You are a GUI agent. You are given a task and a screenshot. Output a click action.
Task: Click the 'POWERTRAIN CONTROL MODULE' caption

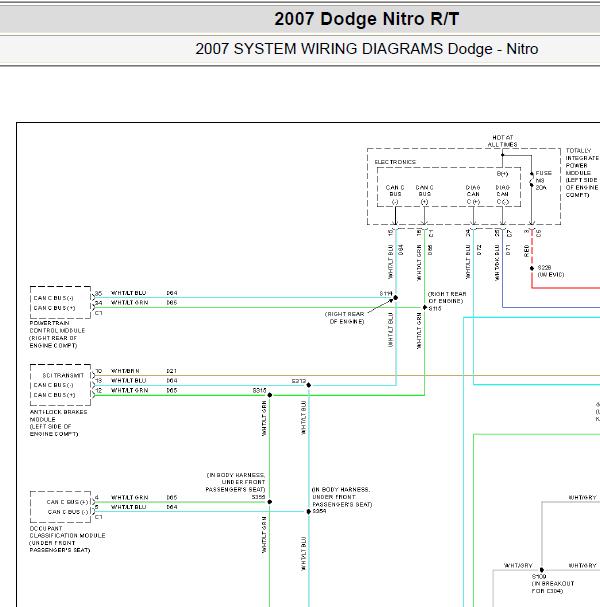[57, 334]
